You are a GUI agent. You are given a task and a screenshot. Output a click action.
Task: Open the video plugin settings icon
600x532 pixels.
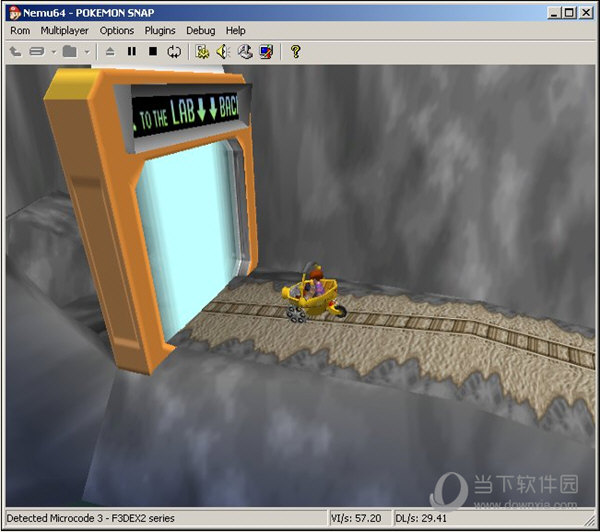click(202, 51)
